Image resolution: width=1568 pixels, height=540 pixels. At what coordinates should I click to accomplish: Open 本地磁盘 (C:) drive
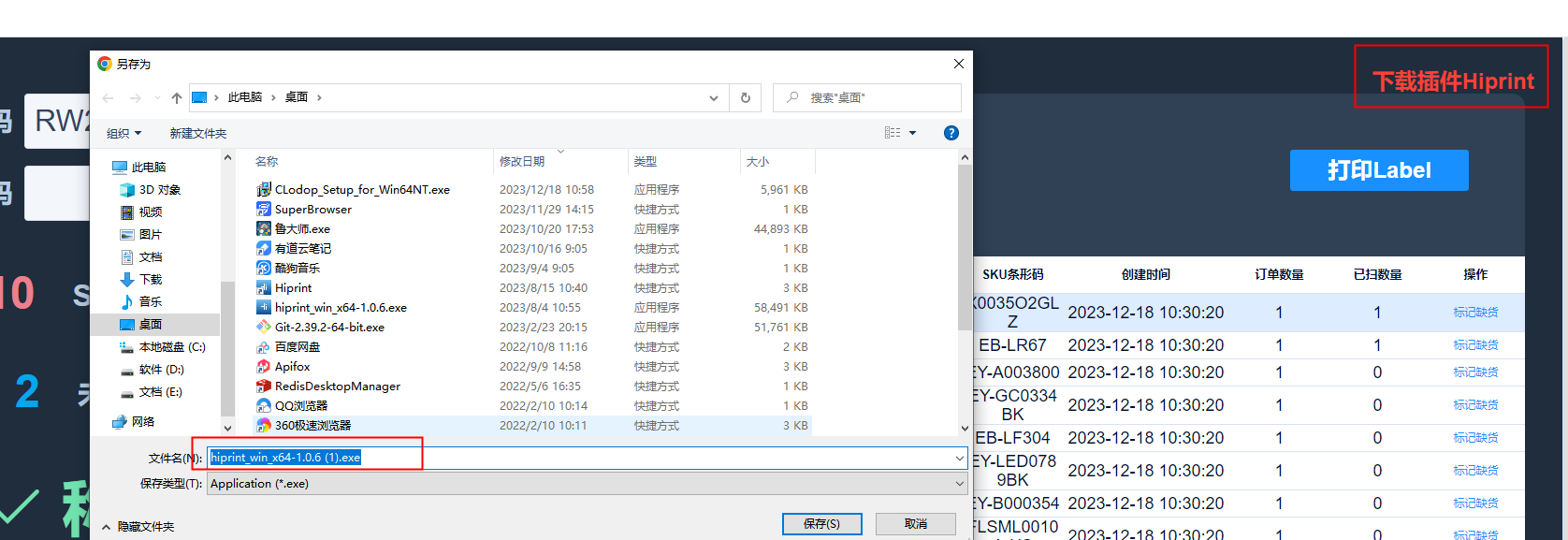click(x=163, y=346)
